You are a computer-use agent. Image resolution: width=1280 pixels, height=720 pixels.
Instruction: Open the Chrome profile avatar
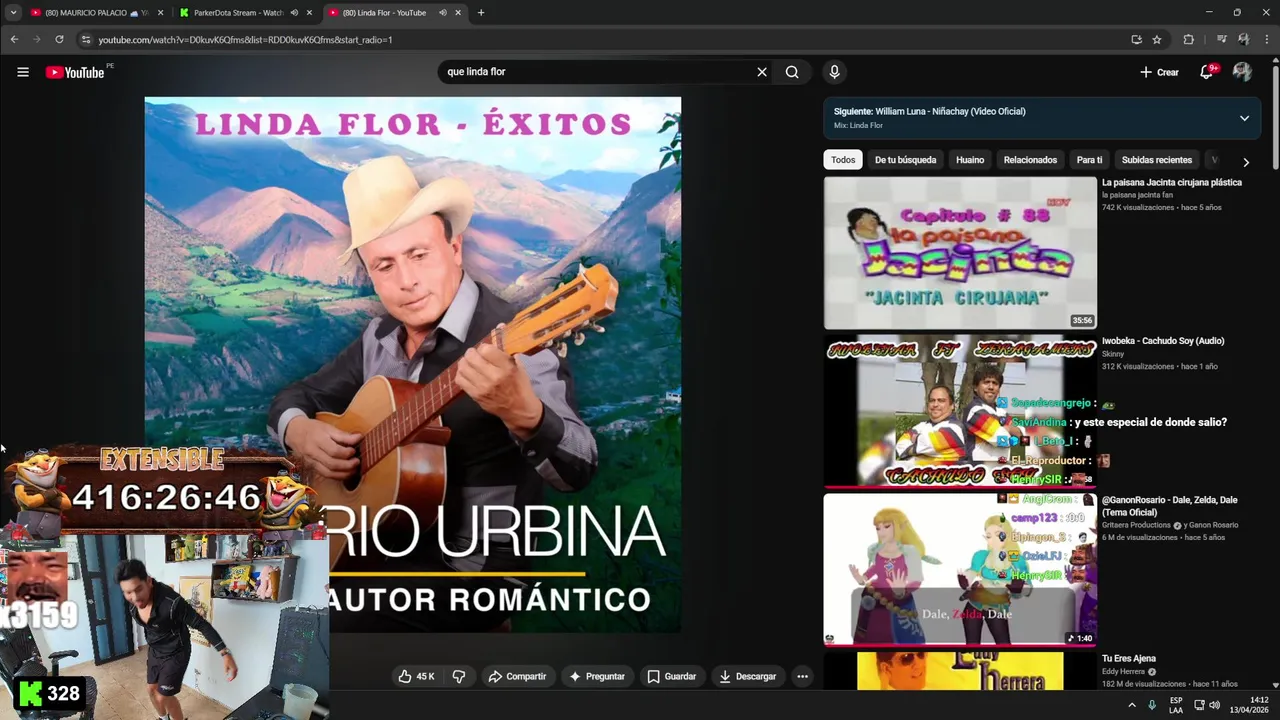click(1243, 40)
